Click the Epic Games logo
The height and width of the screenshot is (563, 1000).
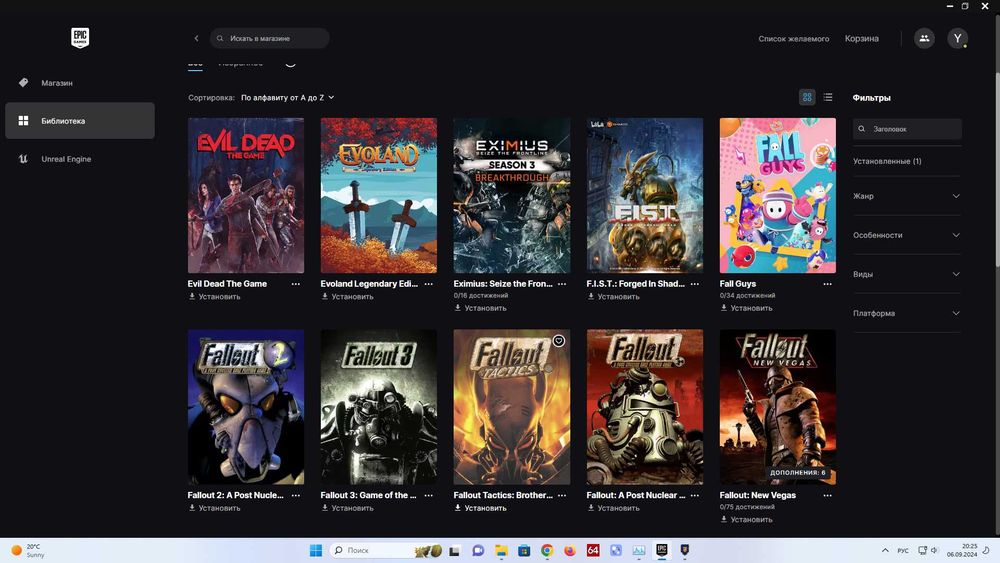(x=80, y=38)
